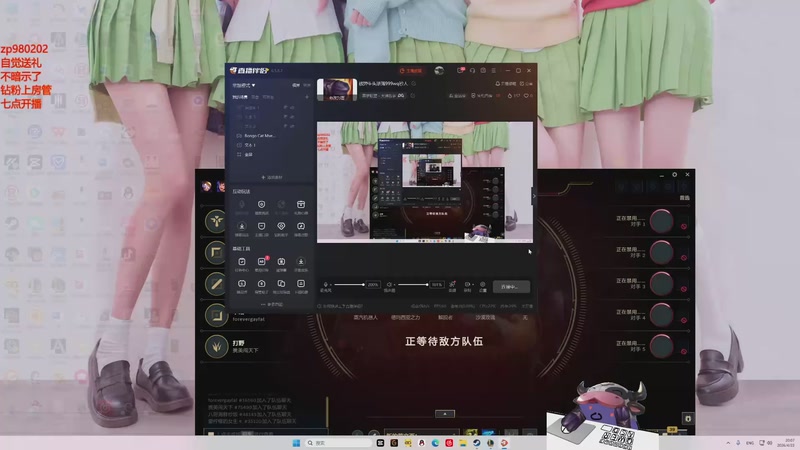The image size is (800, 450).
Task: Click the bell broadcast reminder button
Action: pyautogui.click(x=506, y=83)
